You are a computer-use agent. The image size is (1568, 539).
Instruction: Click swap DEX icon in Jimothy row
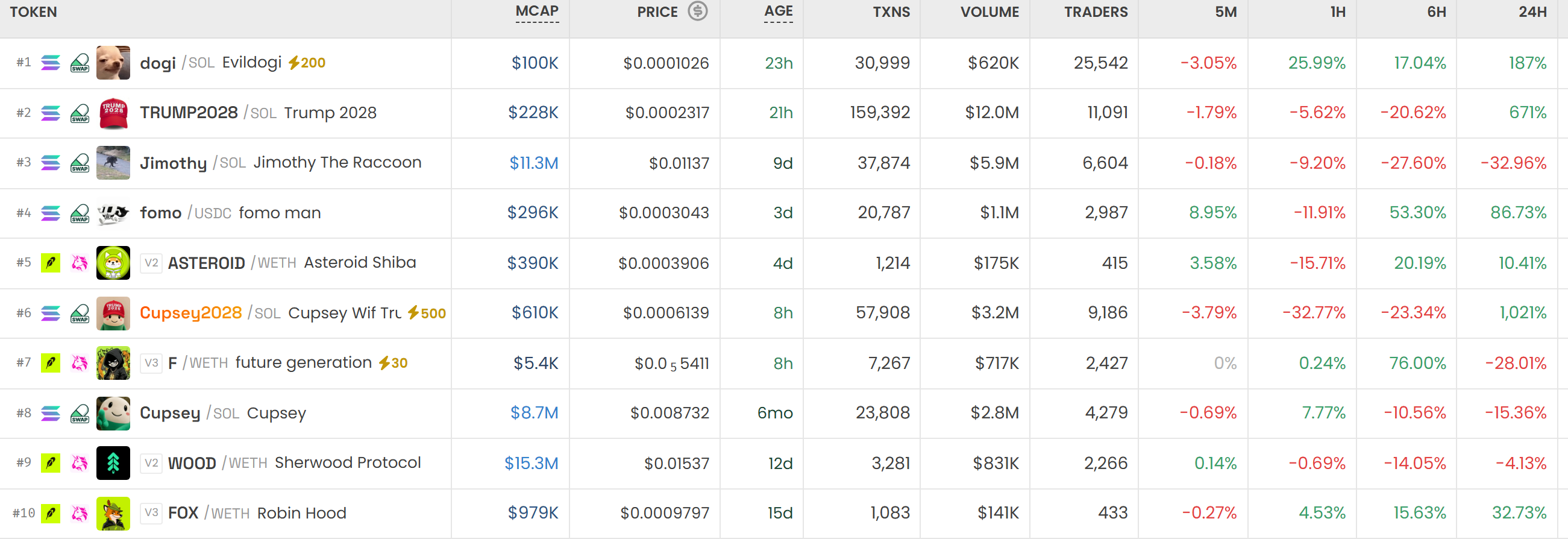coord(80,163)
